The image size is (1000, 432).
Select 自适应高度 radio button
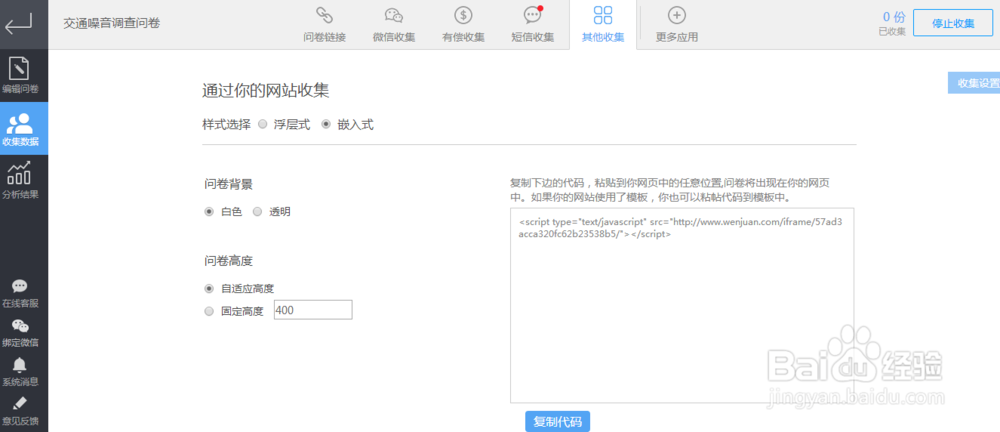209,288
